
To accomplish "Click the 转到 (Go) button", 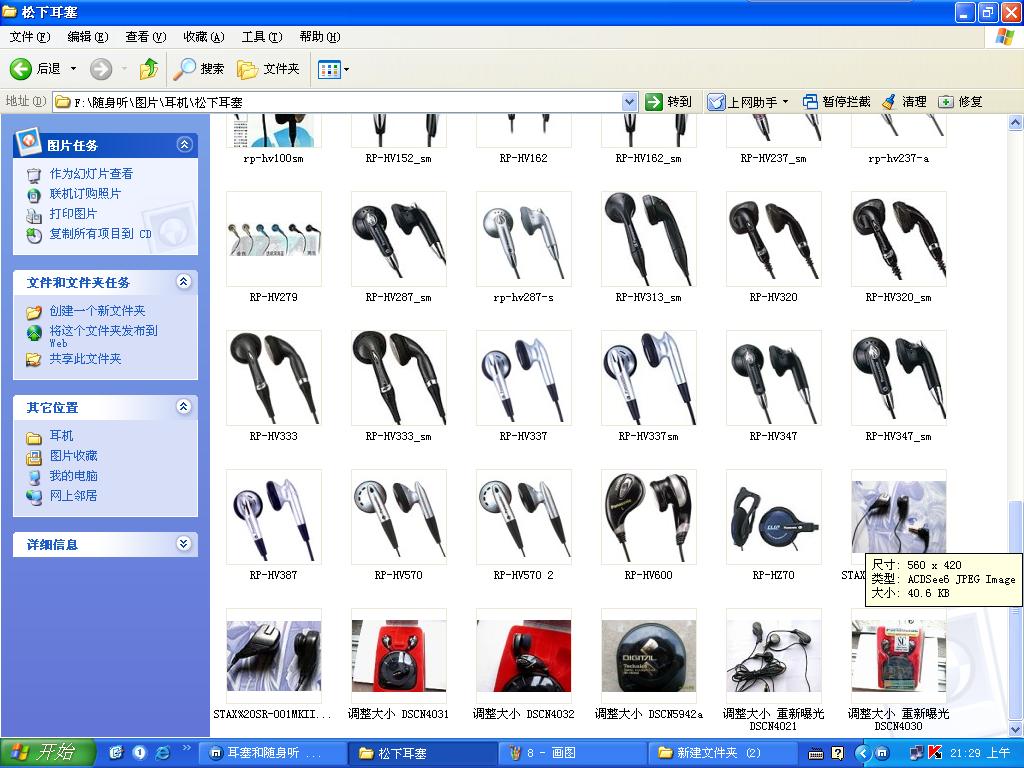I will 668,102.
